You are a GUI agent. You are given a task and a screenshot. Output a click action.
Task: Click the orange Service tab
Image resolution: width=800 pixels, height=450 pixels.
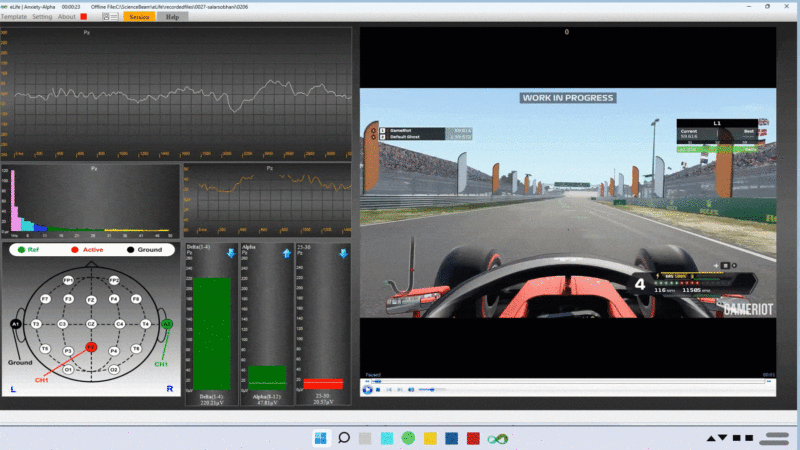(139, 17)
